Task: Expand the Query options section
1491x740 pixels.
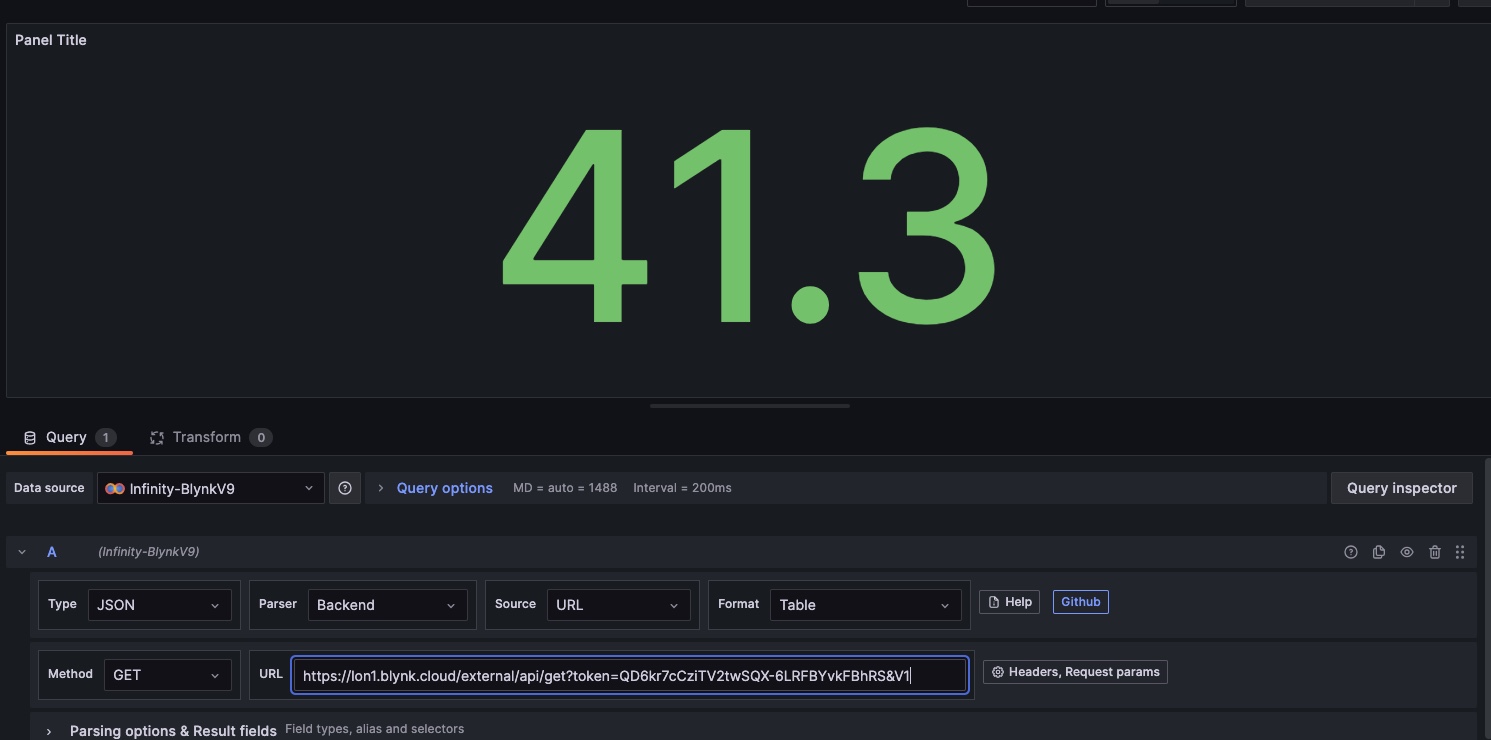Action: tap(443, 488)
